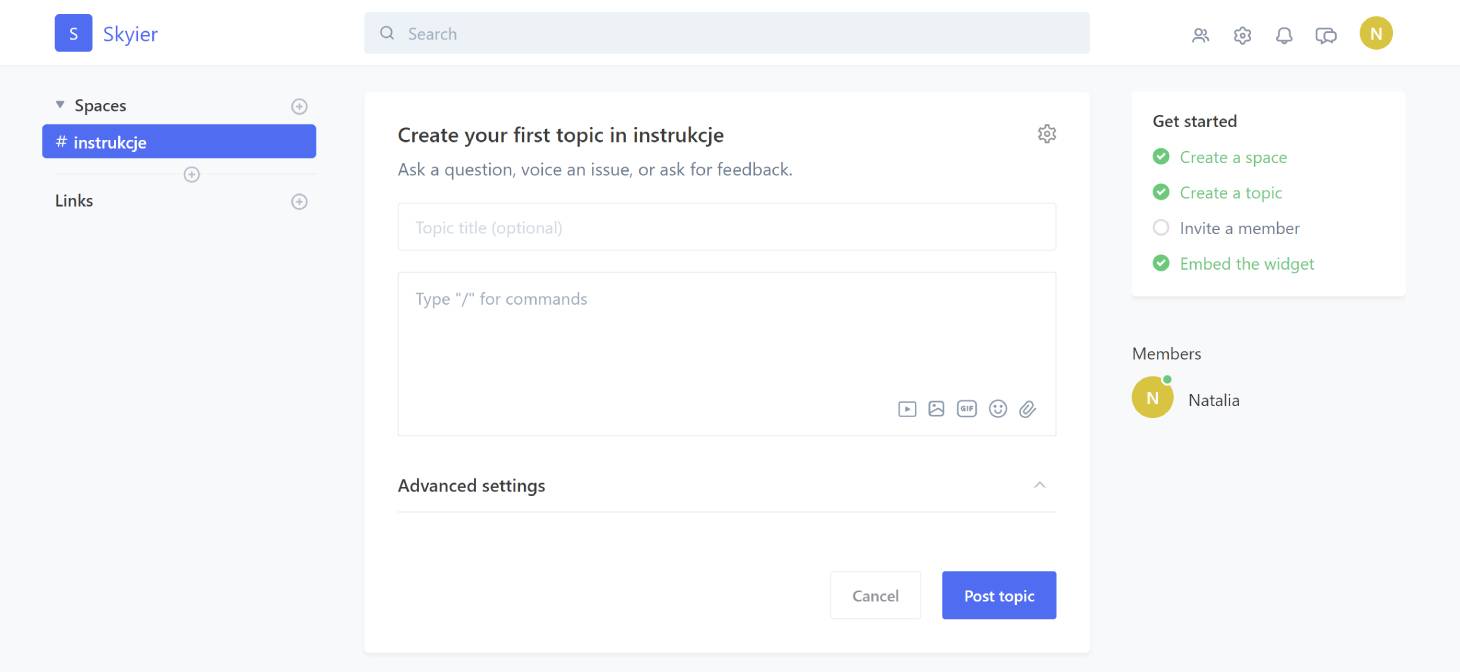Open the user profile avatar menu
The width and height of the screenshot is (1460, 672).
click(1376, 34)
